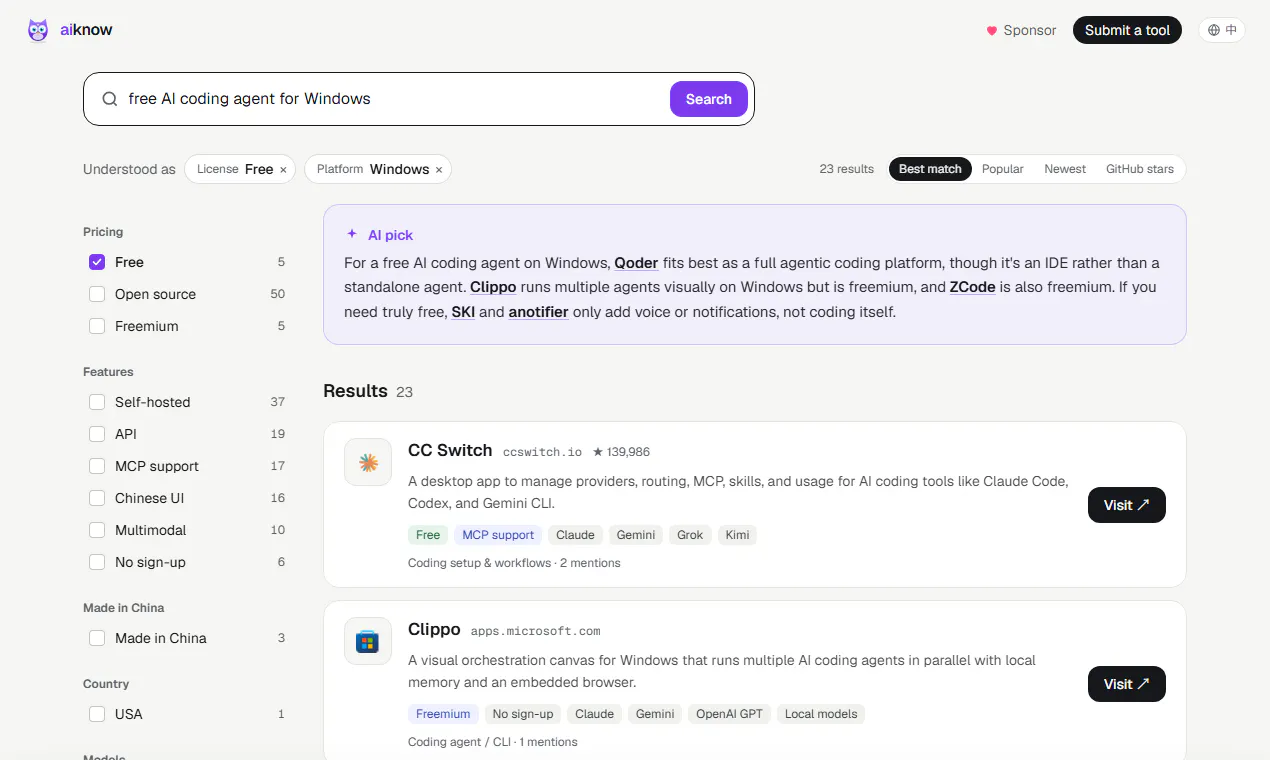Toggle the No sign-up feature checkbox
The height and width of the screenshot is (760, 1270).
pos(97,562)
